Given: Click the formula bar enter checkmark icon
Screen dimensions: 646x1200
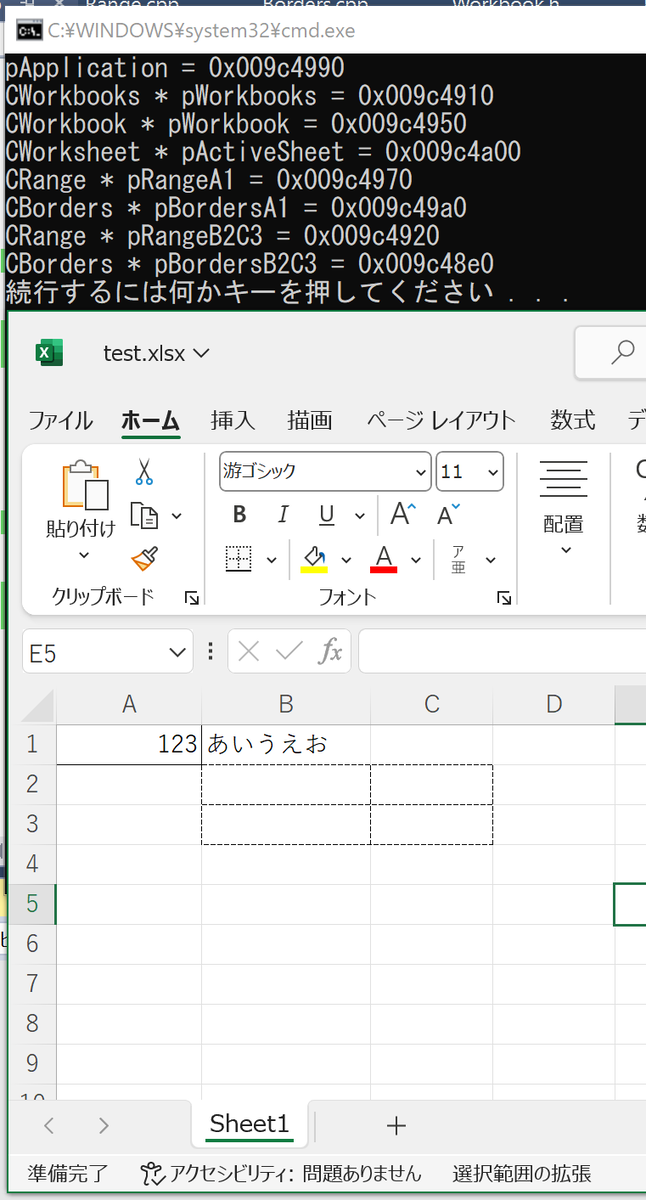Looking at the screenshot, I should click(x=289, y=652).
